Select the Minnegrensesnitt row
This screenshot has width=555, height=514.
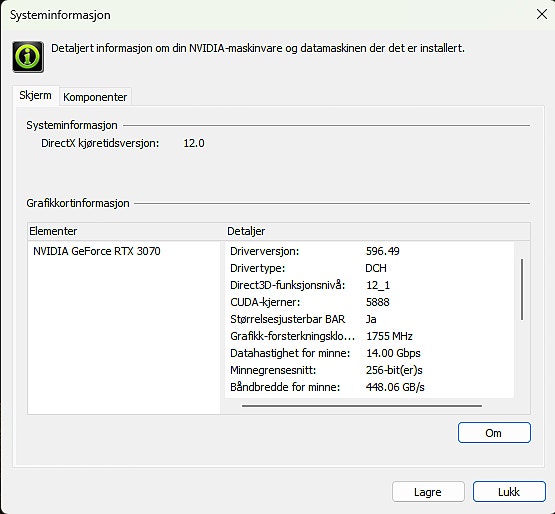pyautogui.click(x=369, y=370)
